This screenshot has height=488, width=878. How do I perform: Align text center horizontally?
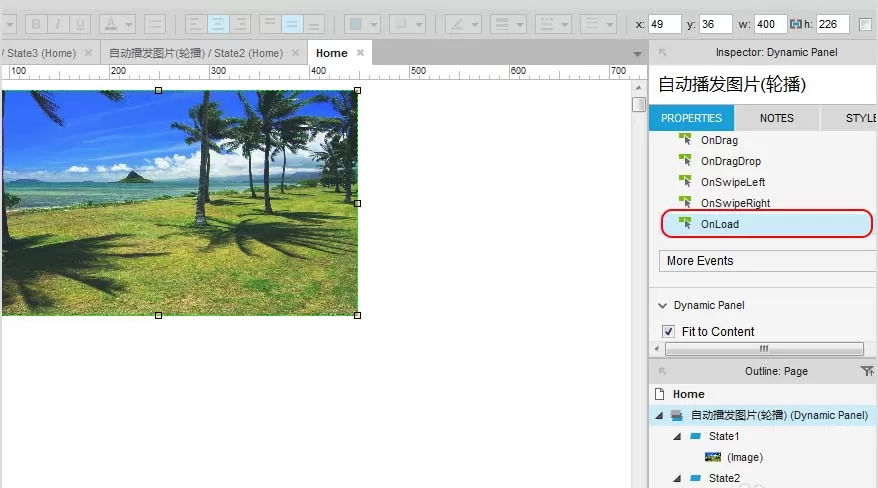point(218,24)
